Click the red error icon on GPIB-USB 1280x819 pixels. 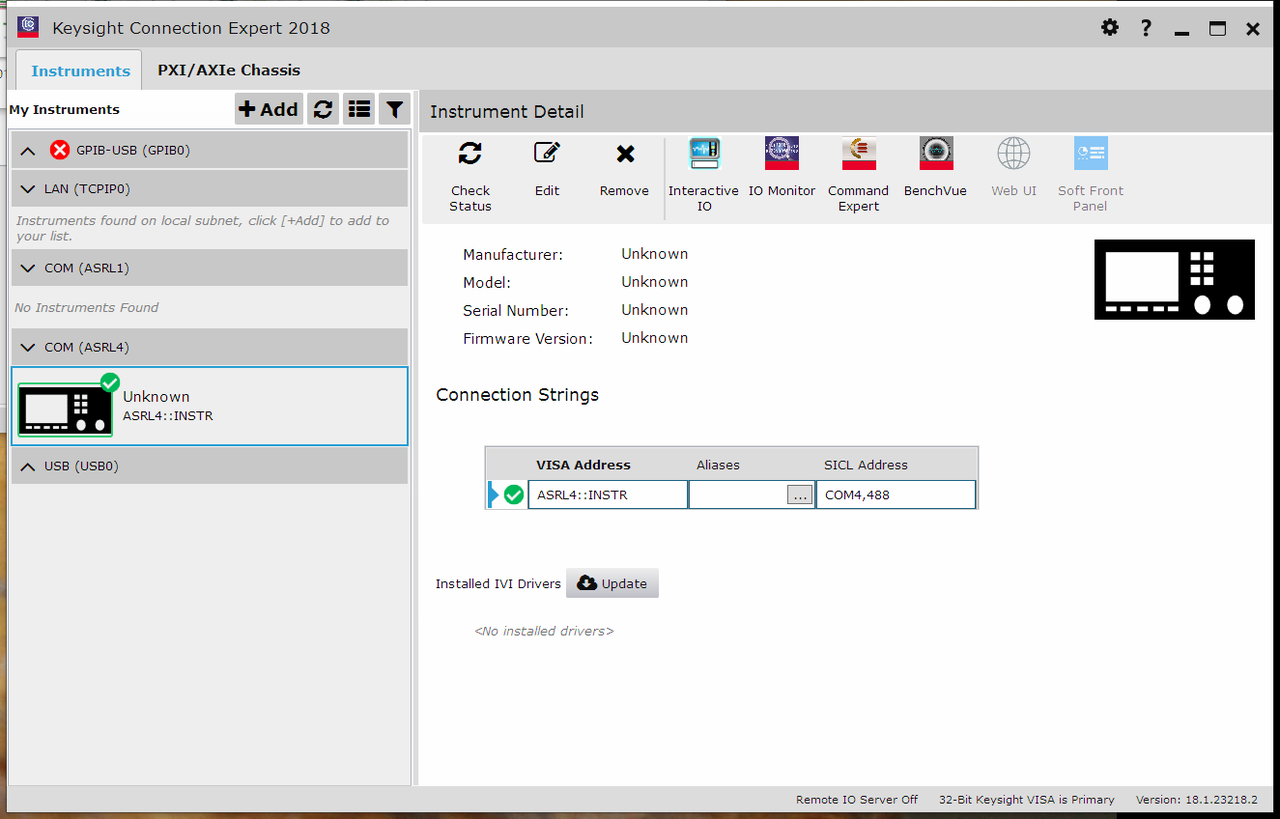(60, 150)
